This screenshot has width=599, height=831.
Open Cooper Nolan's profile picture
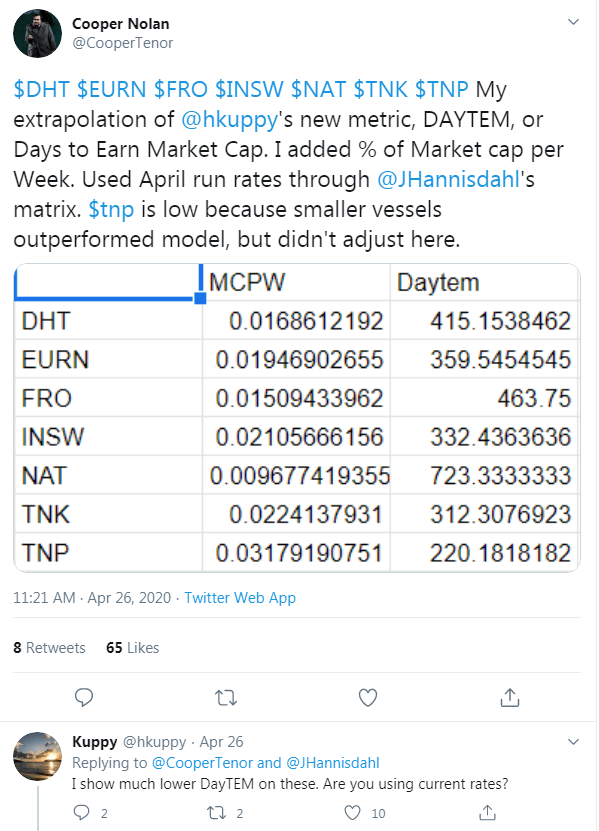pyautogui.click(x=38, y=33)
